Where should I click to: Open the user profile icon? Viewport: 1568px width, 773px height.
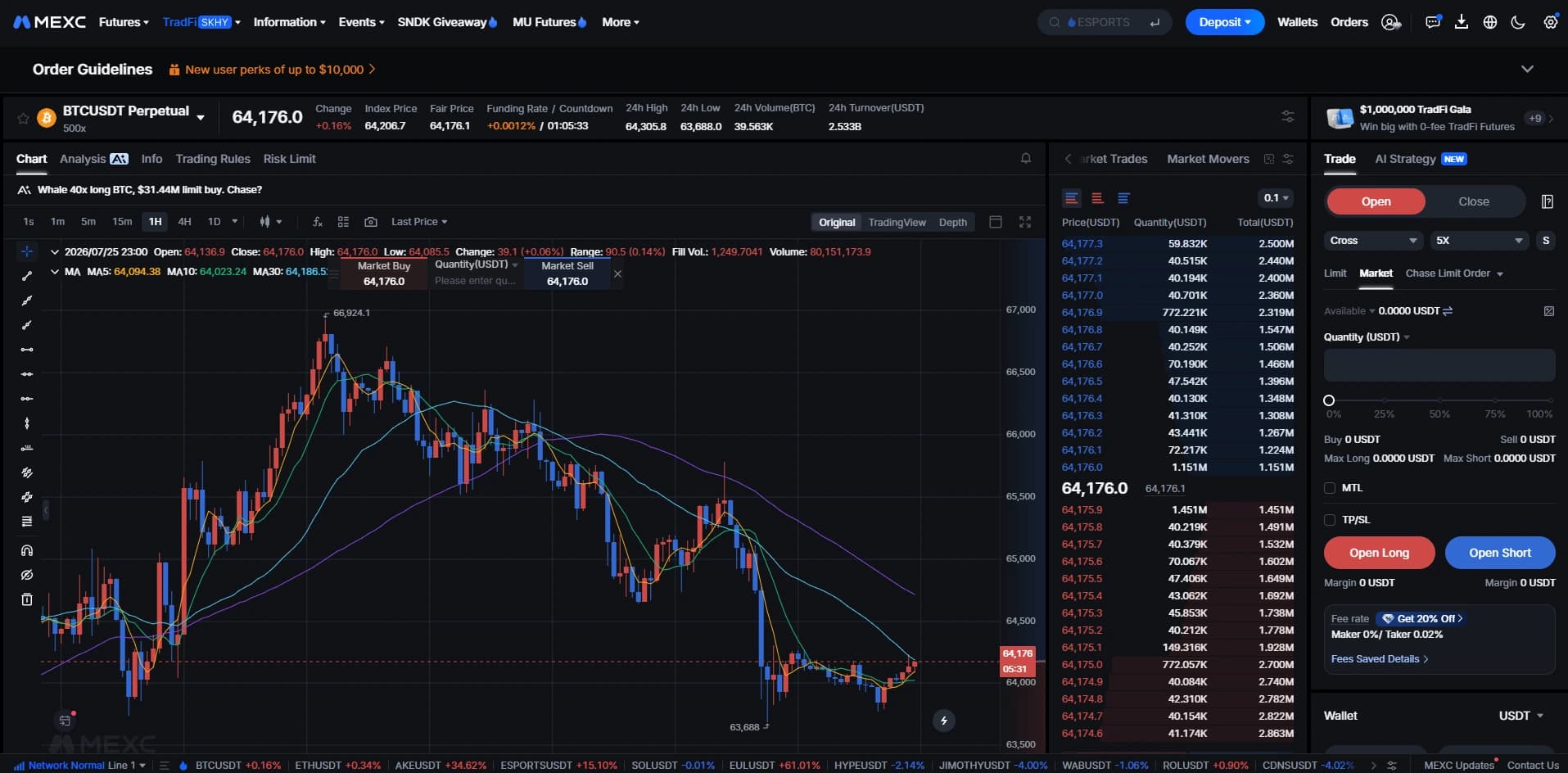[1390, 22]
